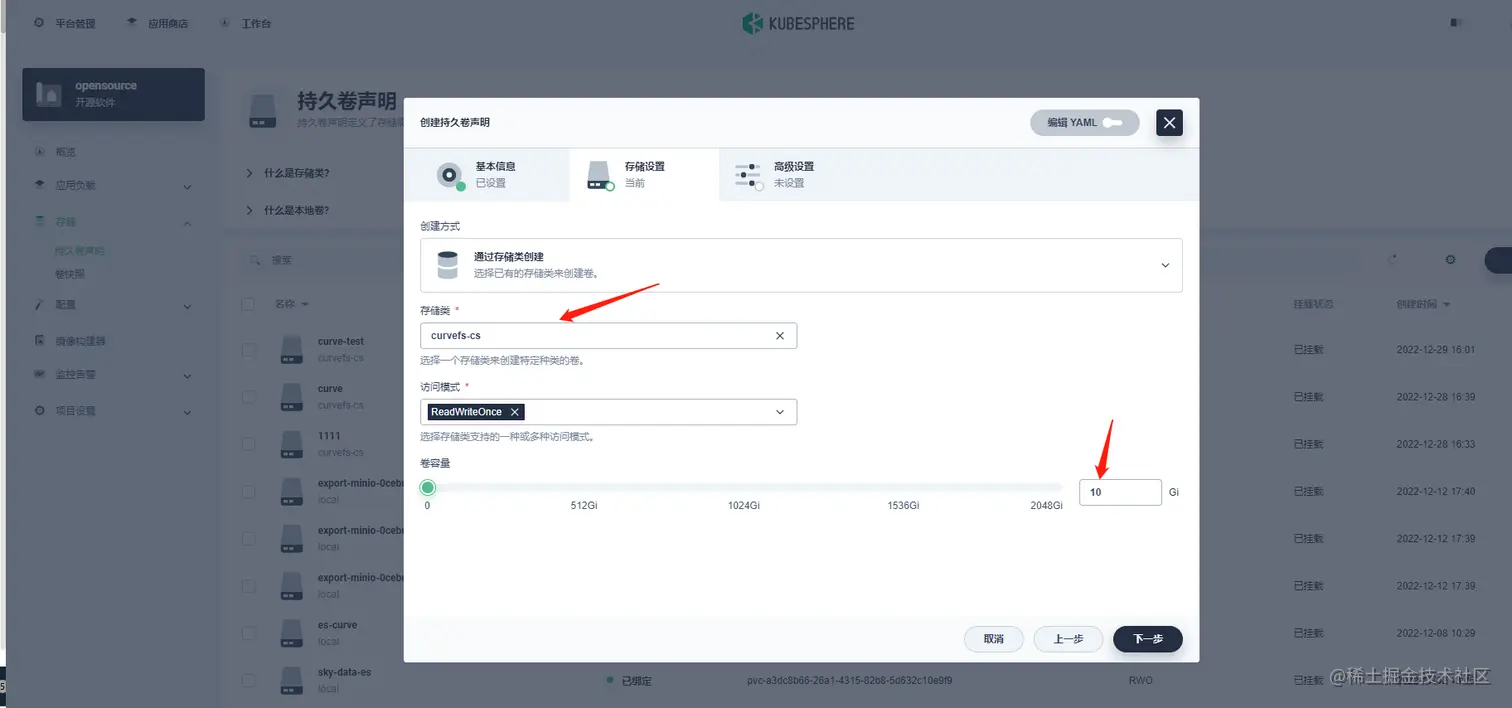Click the refresh icon beside the gear
The width and height of the screenshot is (1512, 708).
click(x=1394, y=260)
